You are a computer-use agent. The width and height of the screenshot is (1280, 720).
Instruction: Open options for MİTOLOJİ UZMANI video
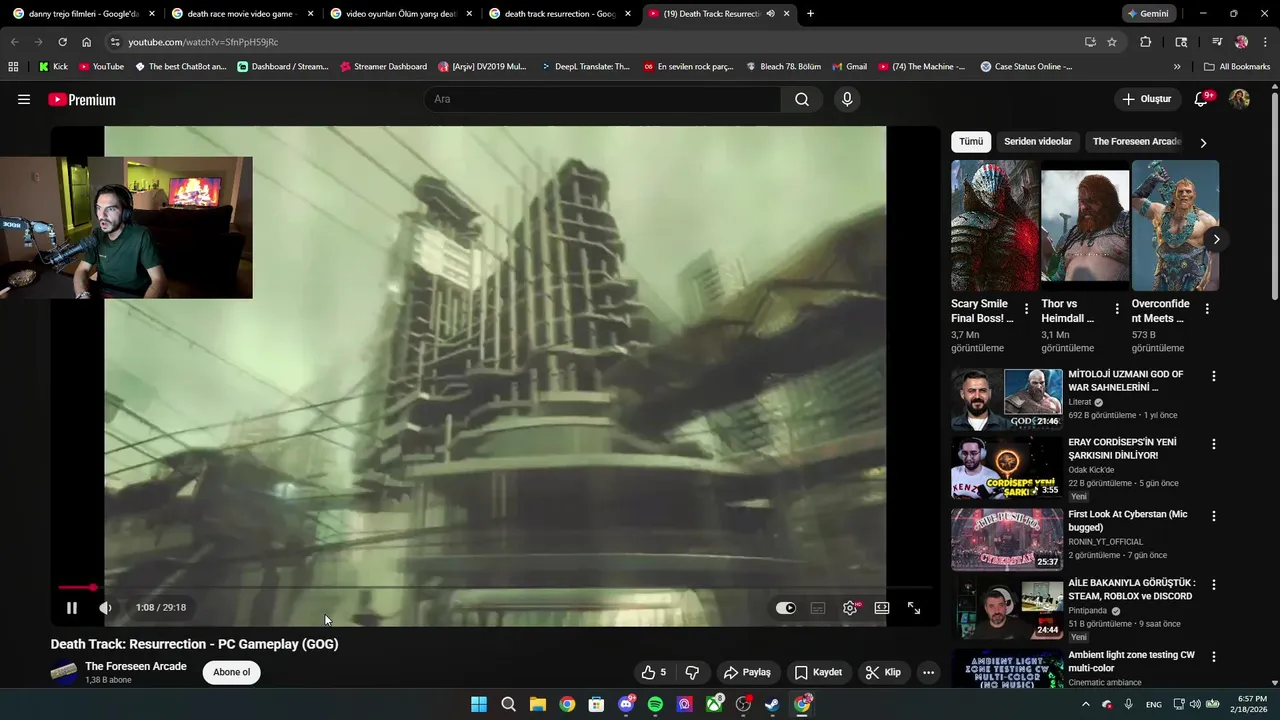point(1214,376)
